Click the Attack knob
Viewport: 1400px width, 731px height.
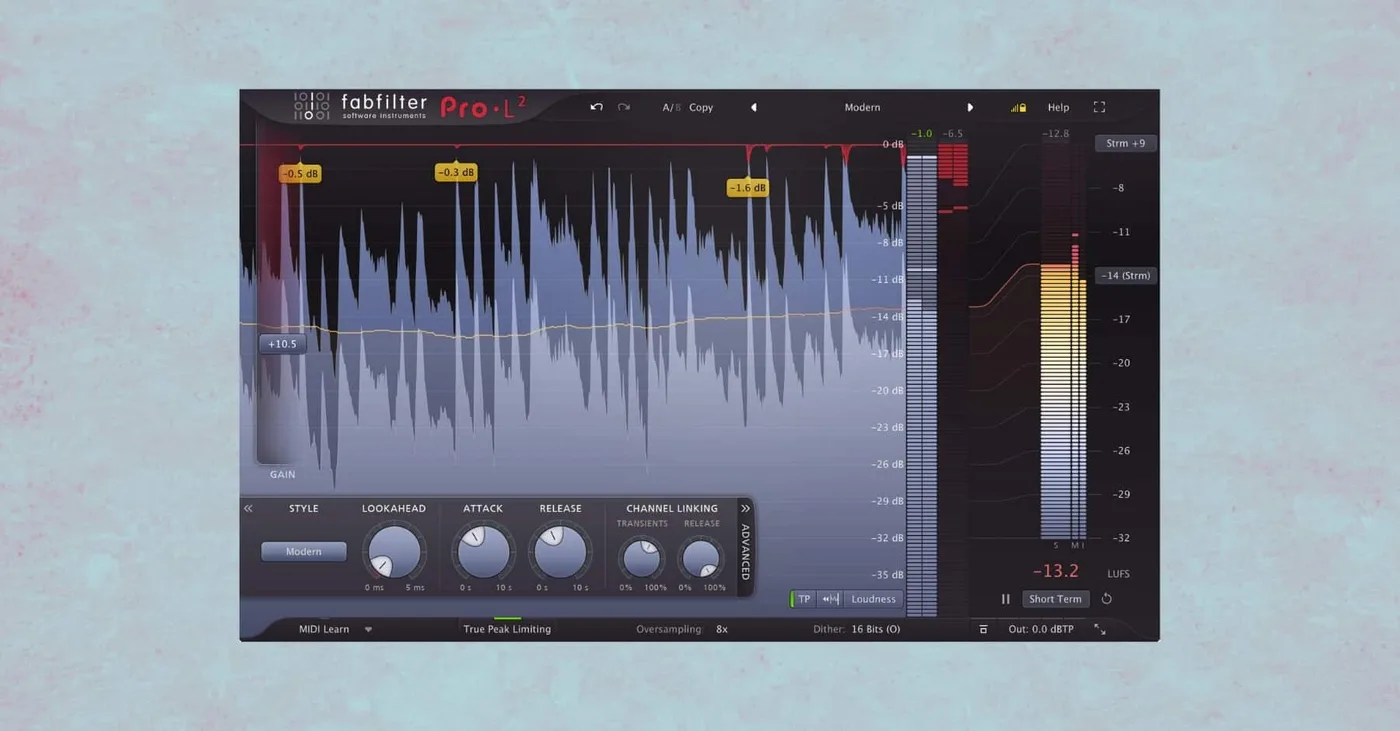(483, 551)
